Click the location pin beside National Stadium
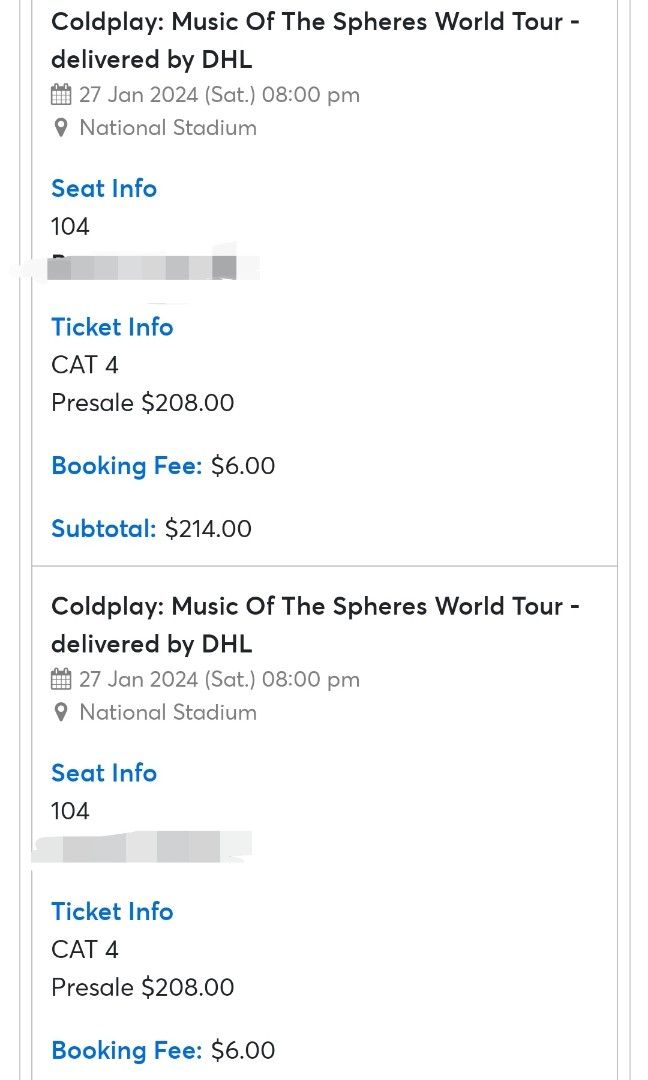 pos(61,128)
